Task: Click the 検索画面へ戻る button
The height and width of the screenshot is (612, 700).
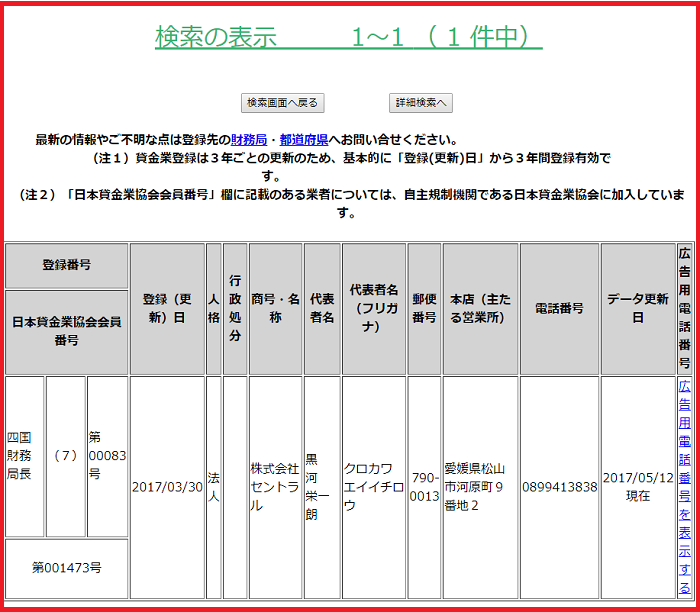Action: click(x=283, y=103)
